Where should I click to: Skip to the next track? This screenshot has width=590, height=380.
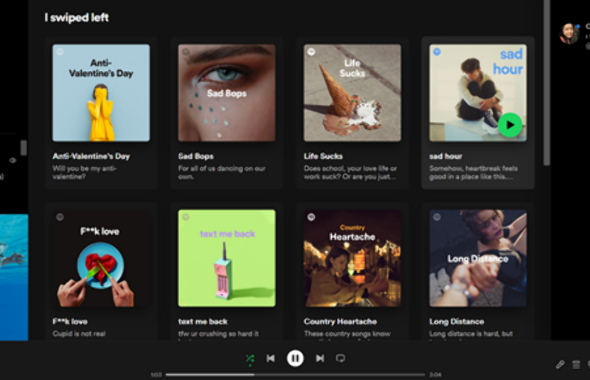(x=320, y=359)
